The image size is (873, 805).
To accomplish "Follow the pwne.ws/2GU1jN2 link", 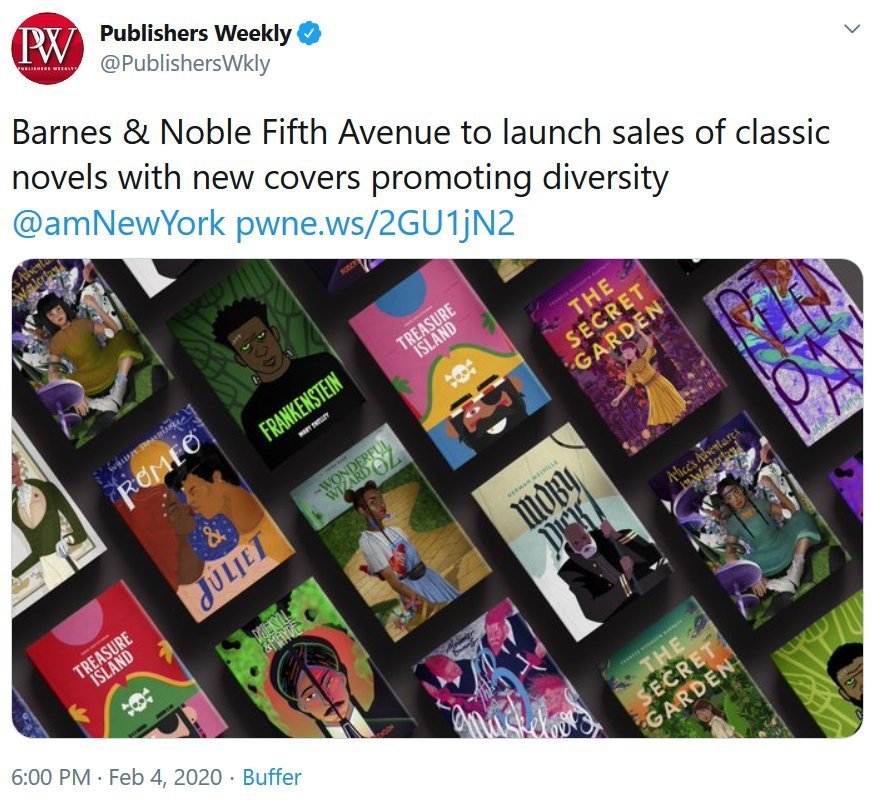I will pos(375,223).
